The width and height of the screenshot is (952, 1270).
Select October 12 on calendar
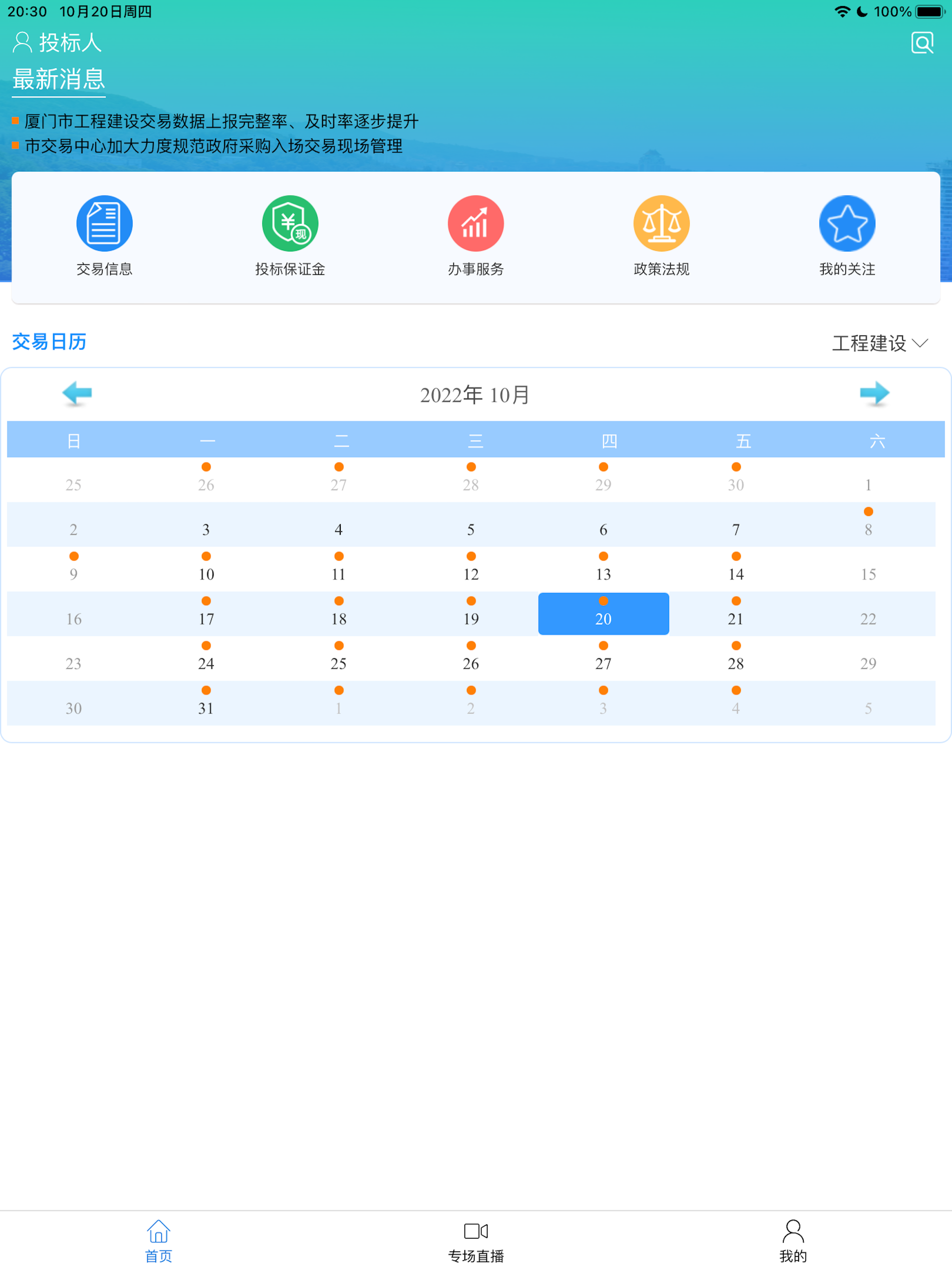pyautogui.click(x=471, y=569)
